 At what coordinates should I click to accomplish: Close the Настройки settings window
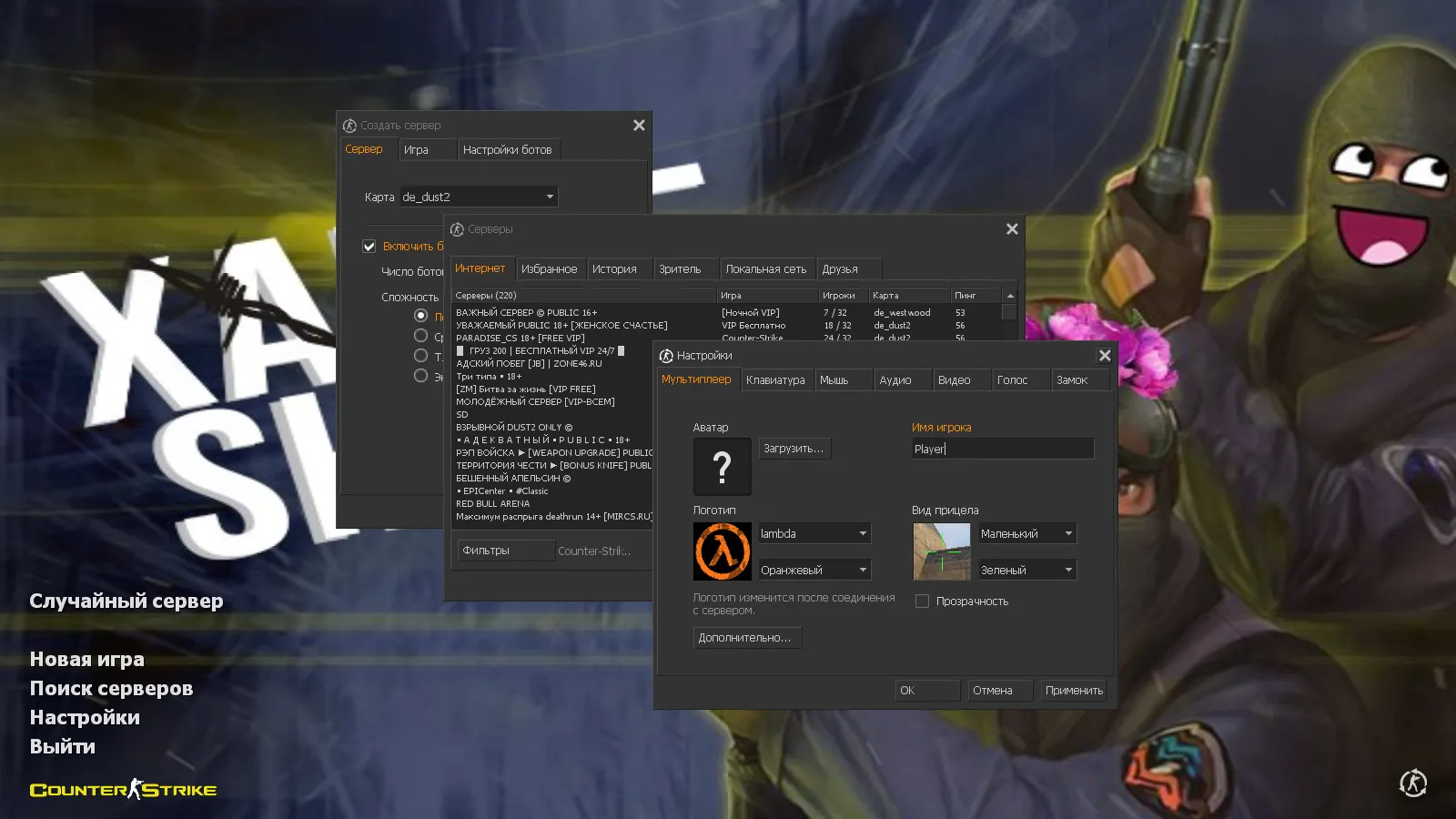point(1104,356)
